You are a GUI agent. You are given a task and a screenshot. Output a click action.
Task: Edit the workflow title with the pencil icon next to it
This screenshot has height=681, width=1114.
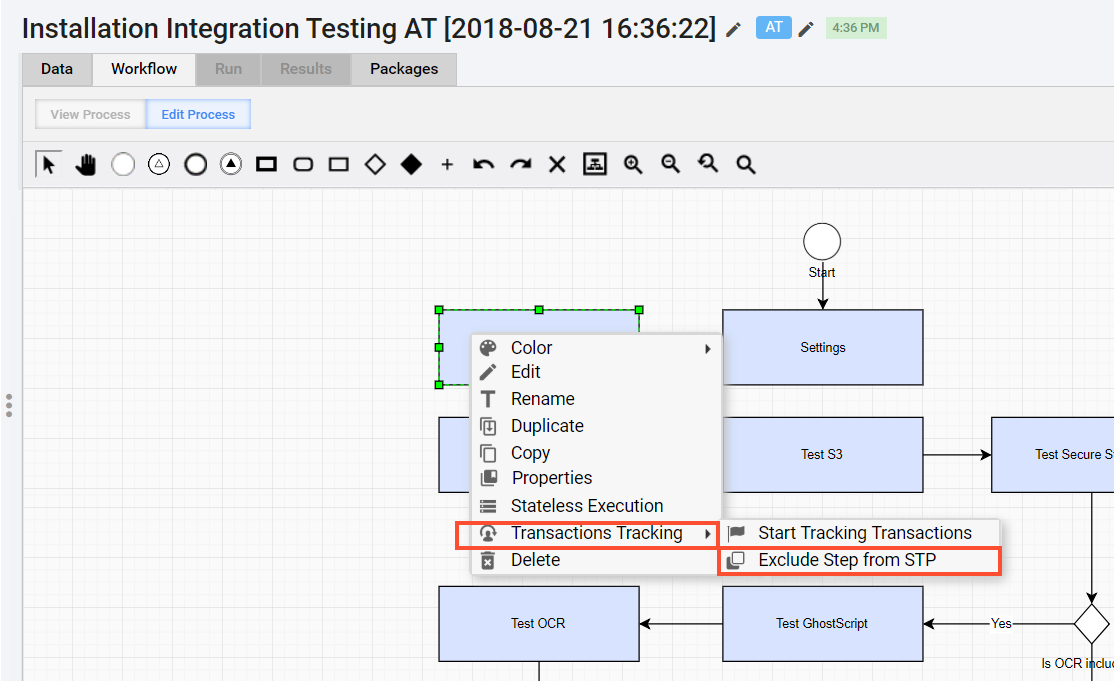point(733,30)
